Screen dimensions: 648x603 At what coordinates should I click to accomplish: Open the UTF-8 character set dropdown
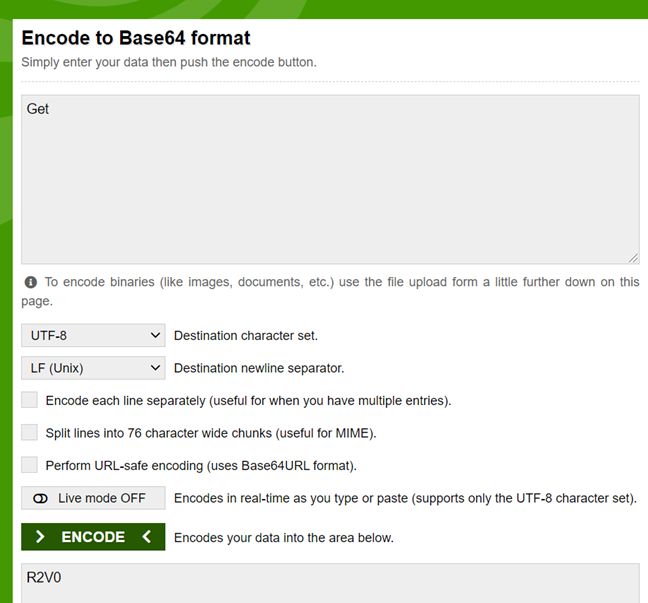93,335
